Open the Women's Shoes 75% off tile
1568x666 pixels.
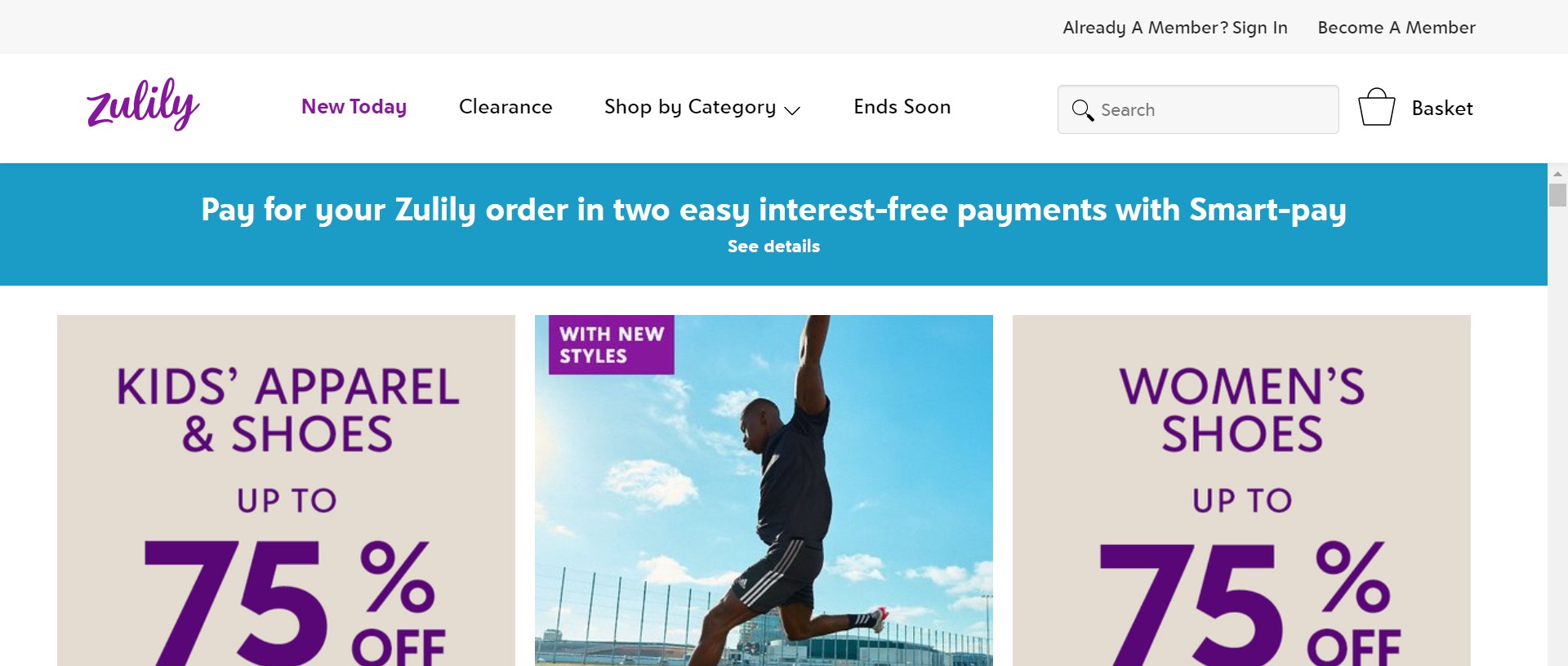(1241, 491)
